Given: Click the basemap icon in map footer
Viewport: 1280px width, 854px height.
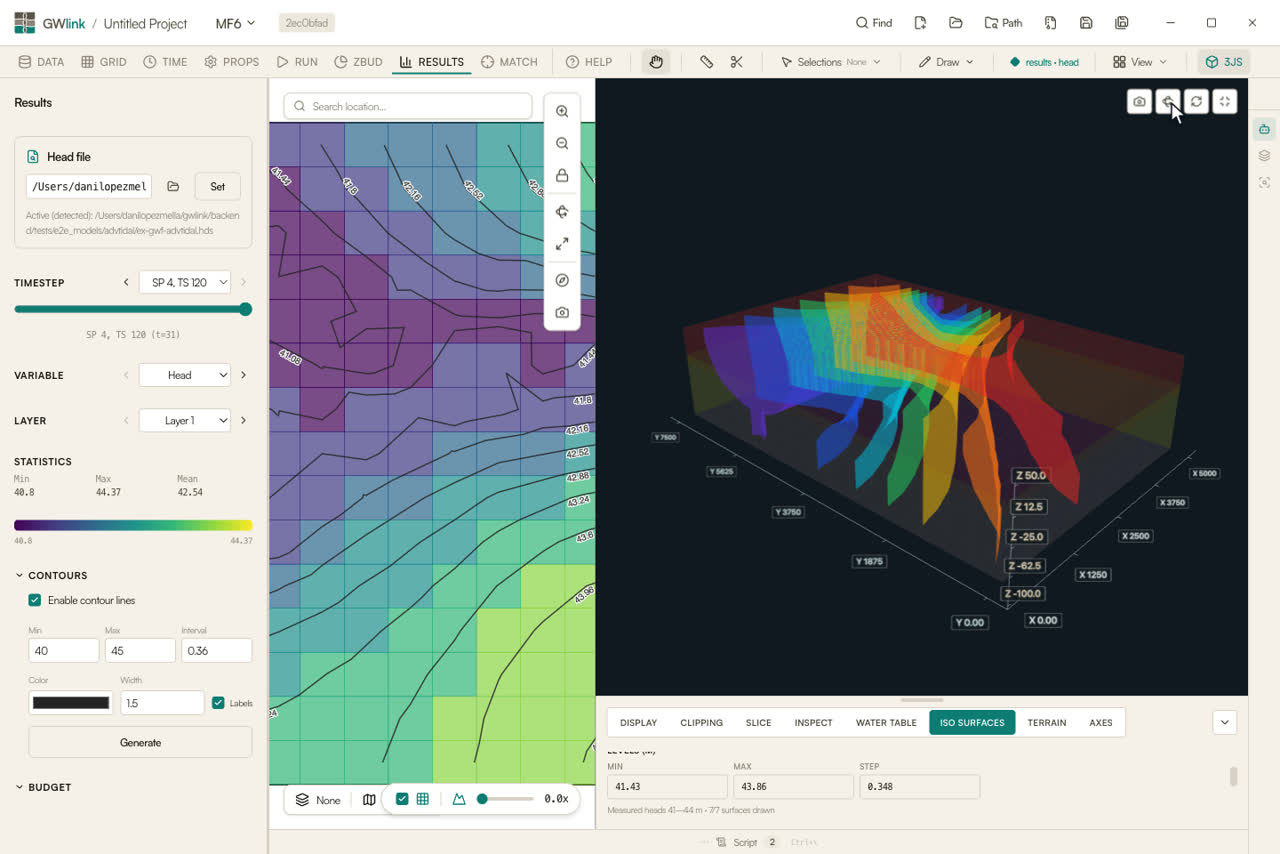Looking at the screenshot, I should pos(369,800).
